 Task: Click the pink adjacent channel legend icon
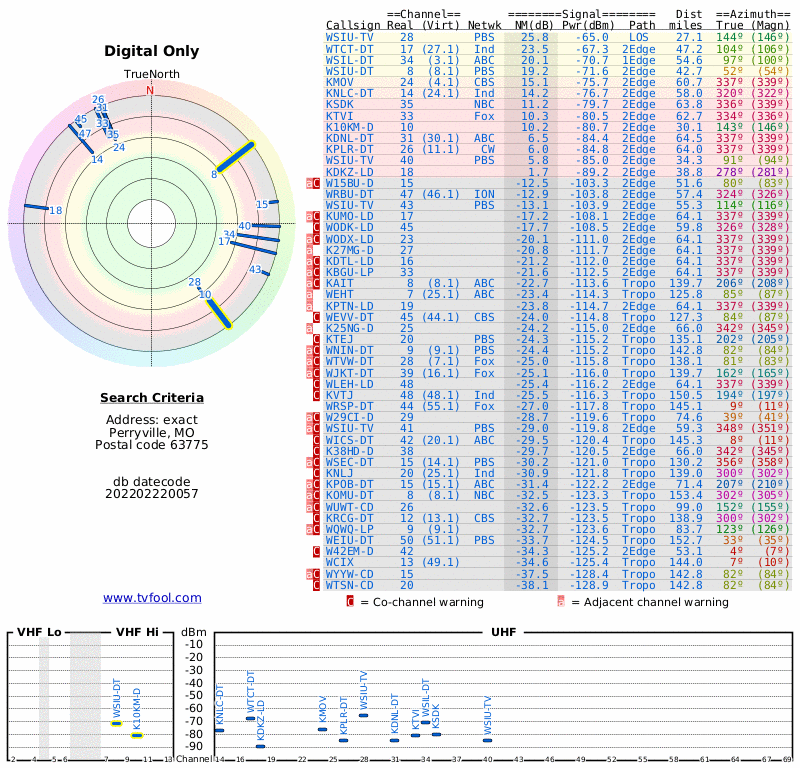tap(561, 602)
